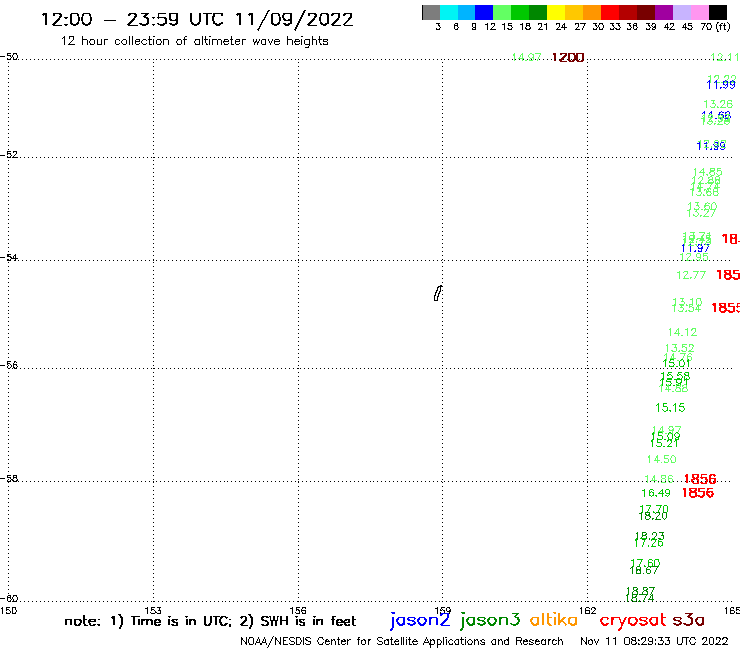
Task: Click the 162 longitude axis label
Action: (587, 610)
